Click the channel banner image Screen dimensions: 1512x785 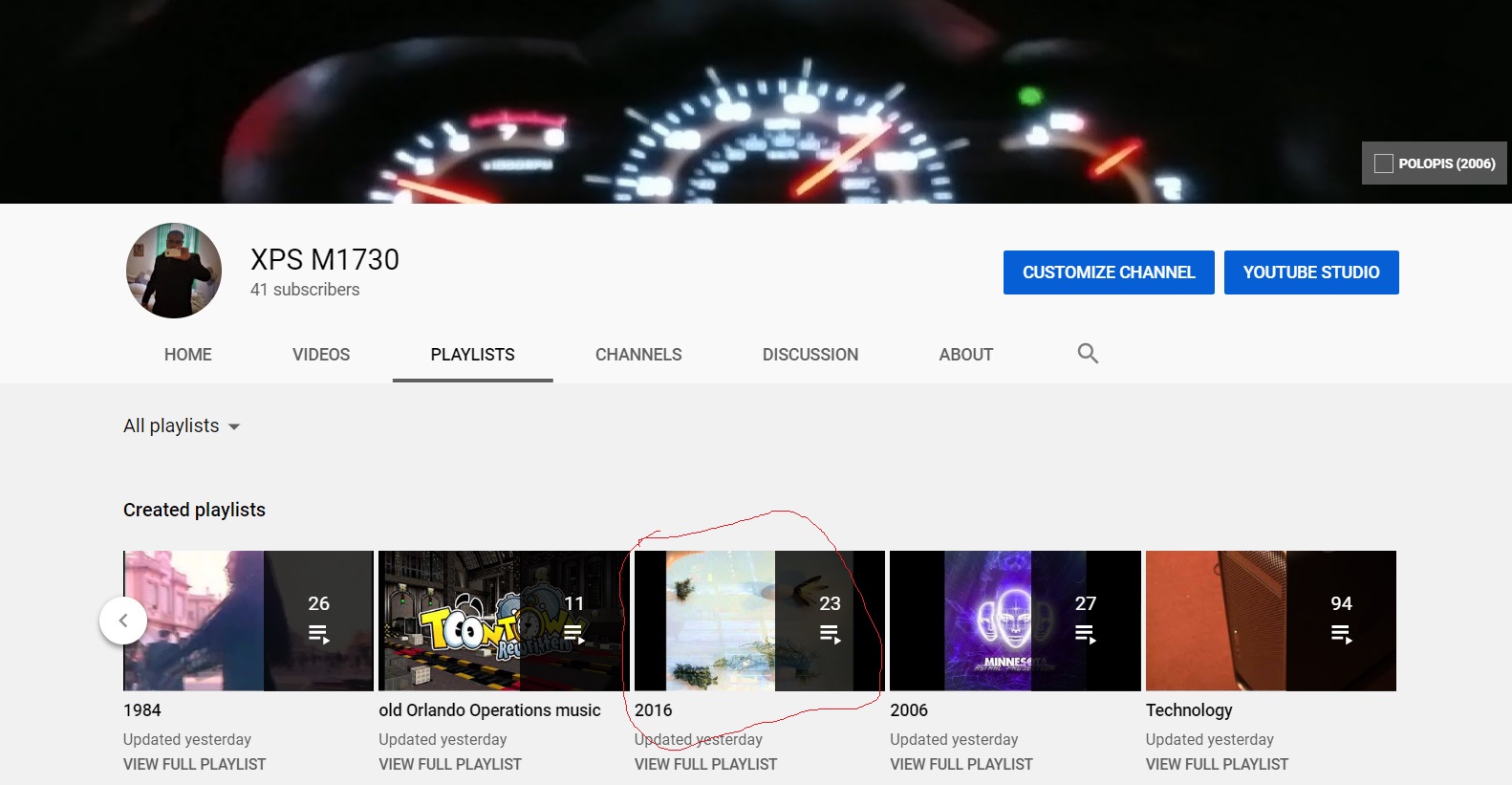(x=756, y=101)
